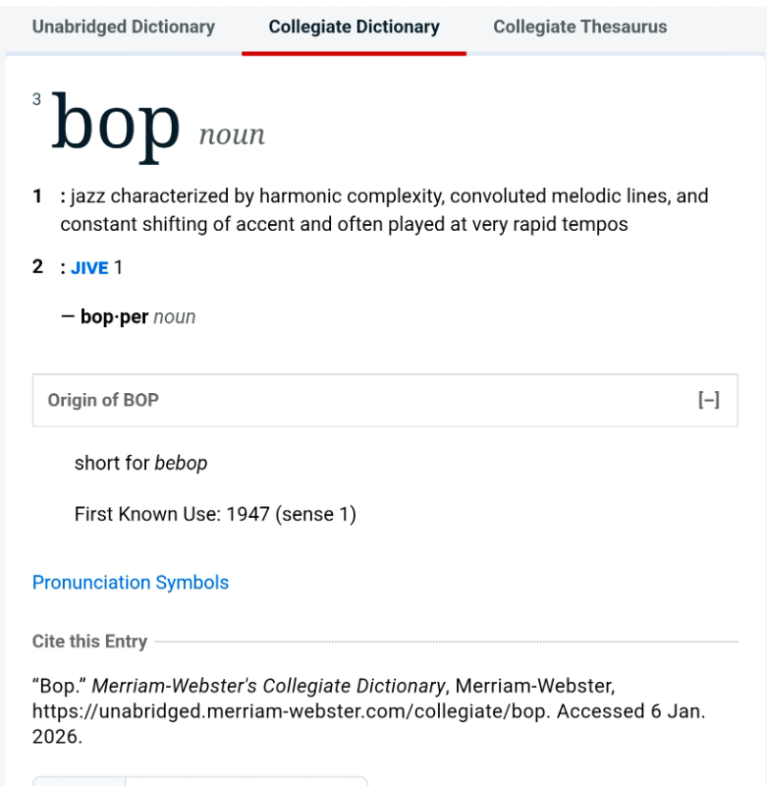Click sense number 1
The height and width of the screenshot is (786, 767).
[37, 196]
